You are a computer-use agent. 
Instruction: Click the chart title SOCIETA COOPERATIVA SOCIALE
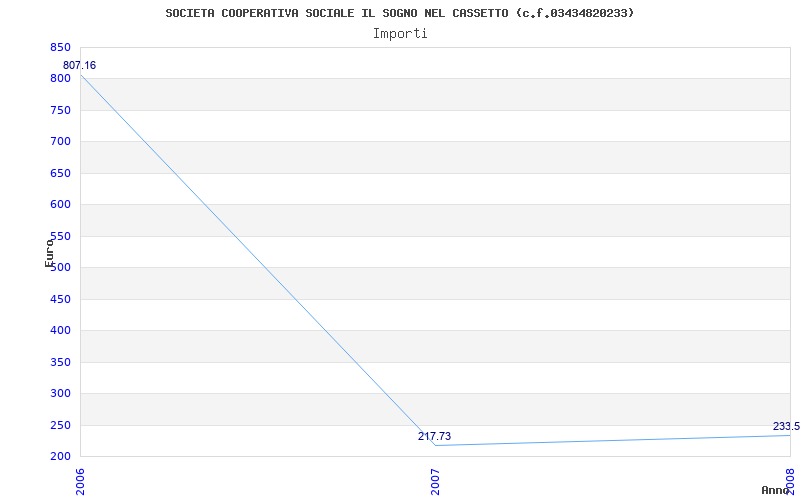point(399,13)
